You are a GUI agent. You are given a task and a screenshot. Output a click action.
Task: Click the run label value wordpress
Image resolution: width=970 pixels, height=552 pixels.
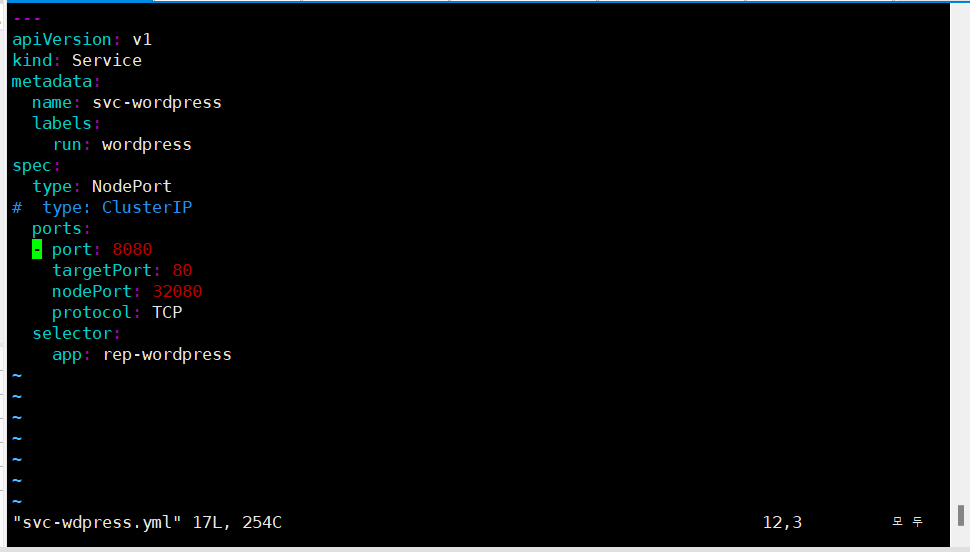pyautogui.click(x=147, y=145)
